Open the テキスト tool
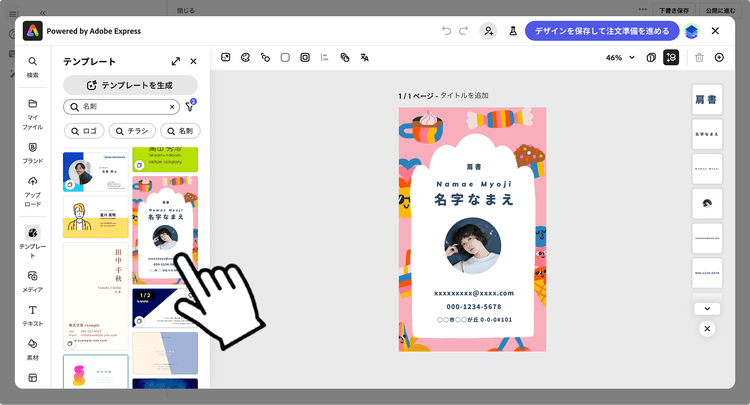The height and width of the screenshot is (405, 750). point(33,316)
